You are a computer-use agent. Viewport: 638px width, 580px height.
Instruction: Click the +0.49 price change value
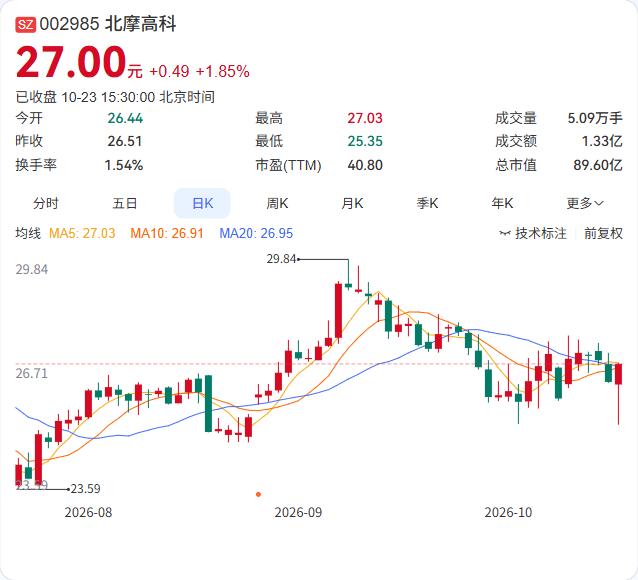pyautogui.click(x=169, y=72)
